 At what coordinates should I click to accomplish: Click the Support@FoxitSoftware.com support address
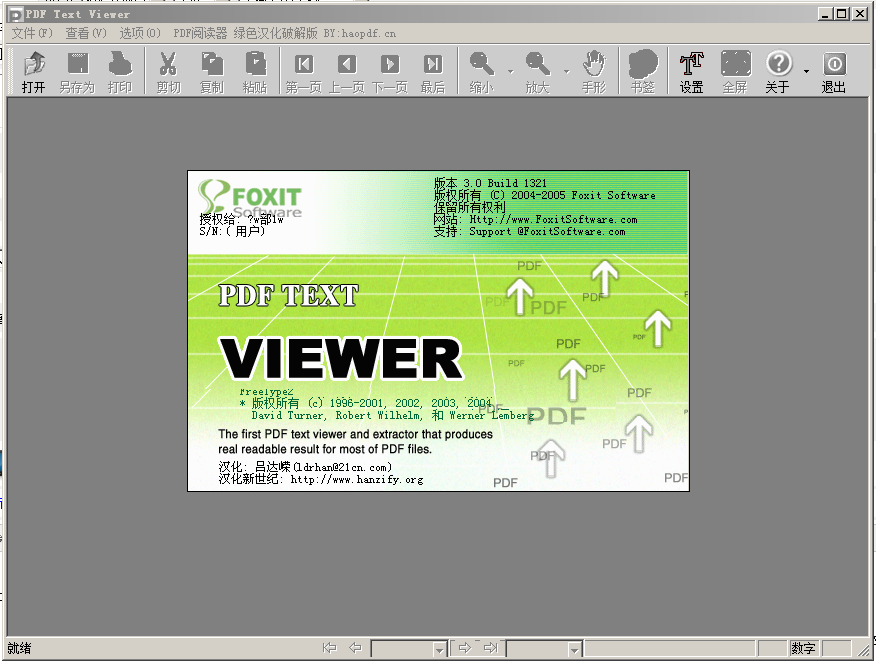pyautogui.click(x=547, y=231)
